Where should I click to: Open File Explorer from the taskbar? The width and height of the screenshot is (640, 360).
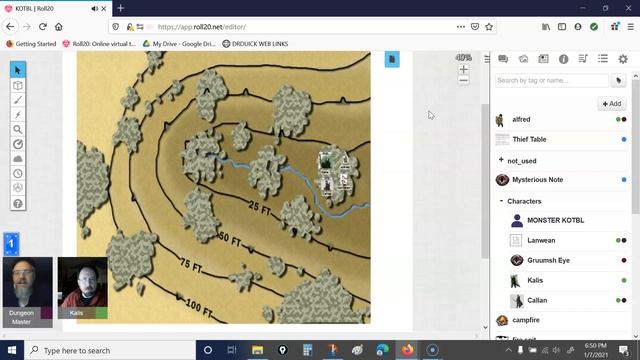point(258,350)
